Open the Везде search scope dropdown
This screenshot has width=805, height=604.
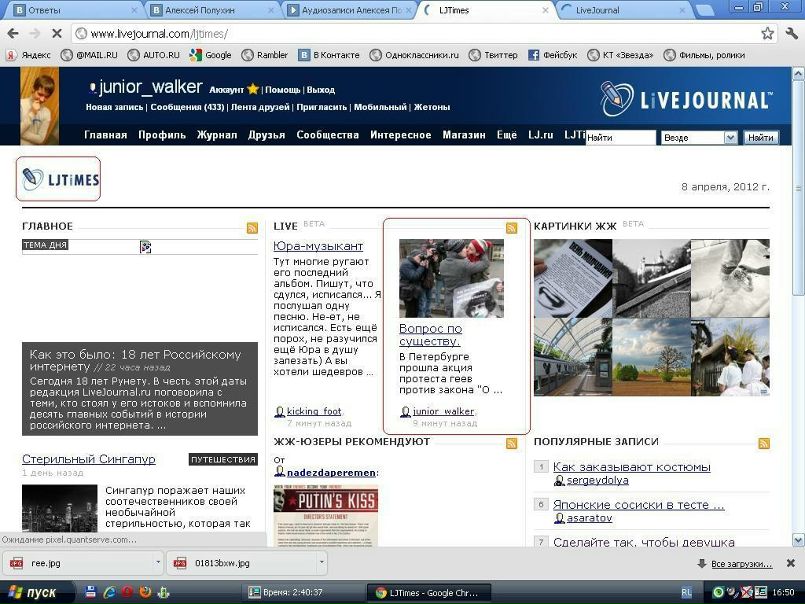(x=700, y=138)
